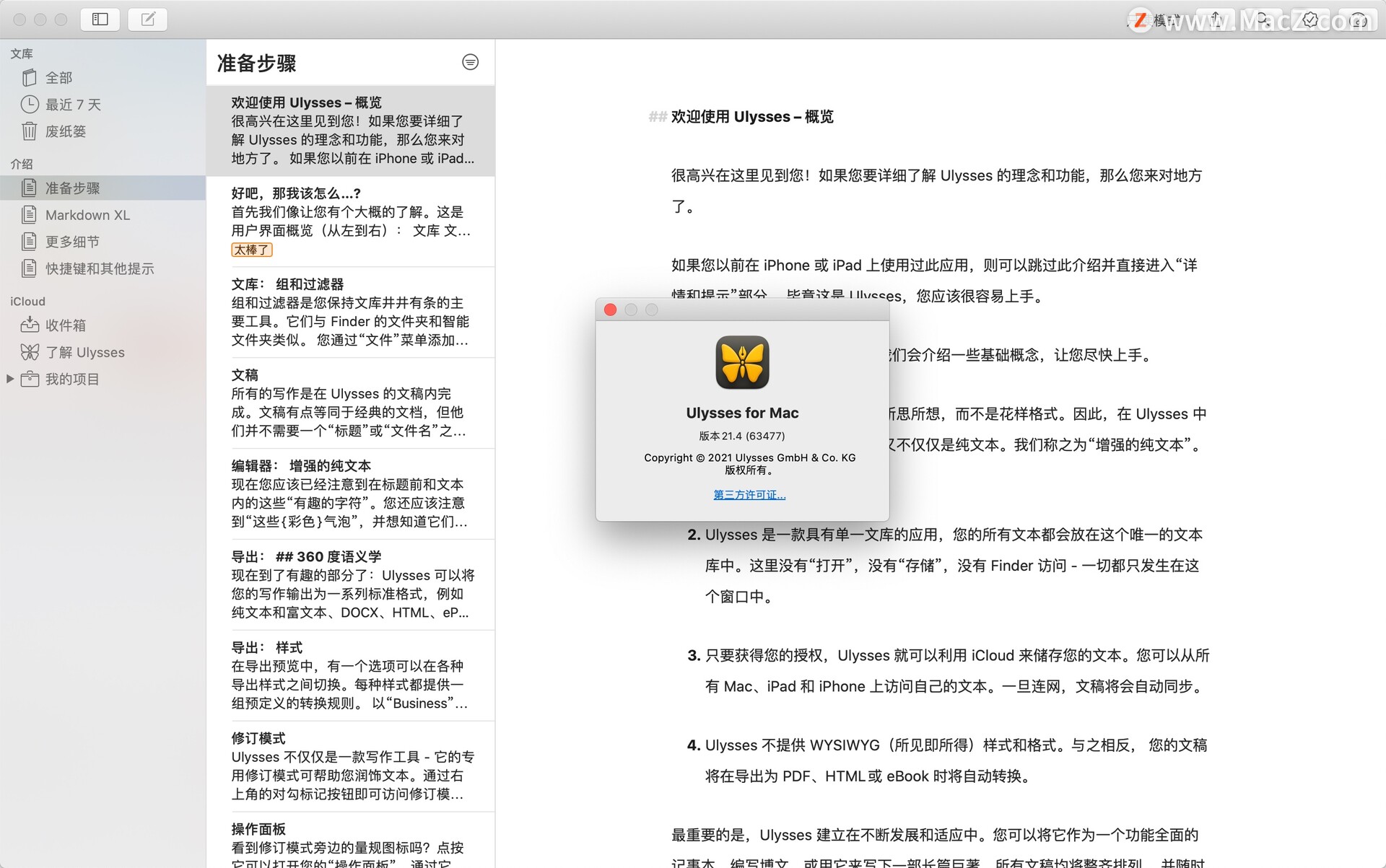Close the Ulysses for Mac About dialog

[x=610, y=310]
